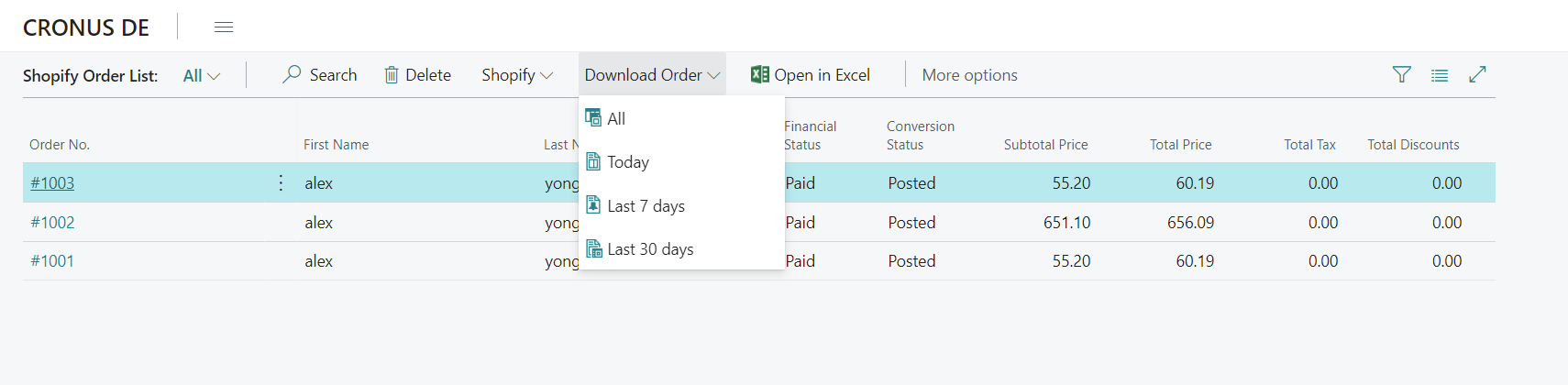Click the Delete trash can icon

pos(392,75)
